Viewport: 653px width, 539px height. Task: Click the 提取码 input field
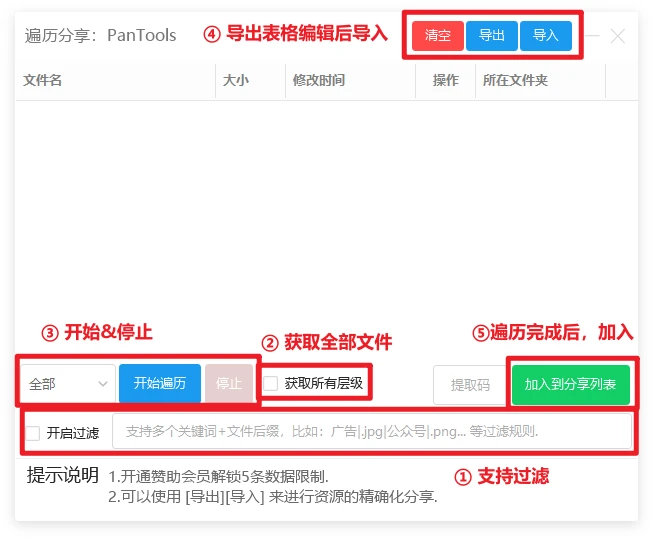(469, 385)
